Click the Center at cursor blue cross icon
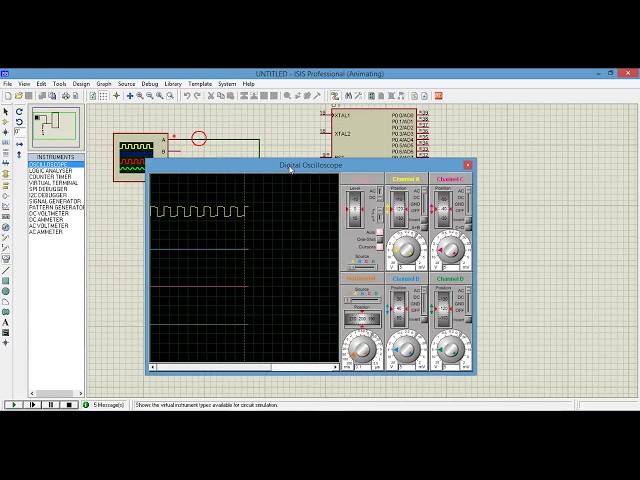Viewport: 640px width, 480px height. (x=130, y=96)
